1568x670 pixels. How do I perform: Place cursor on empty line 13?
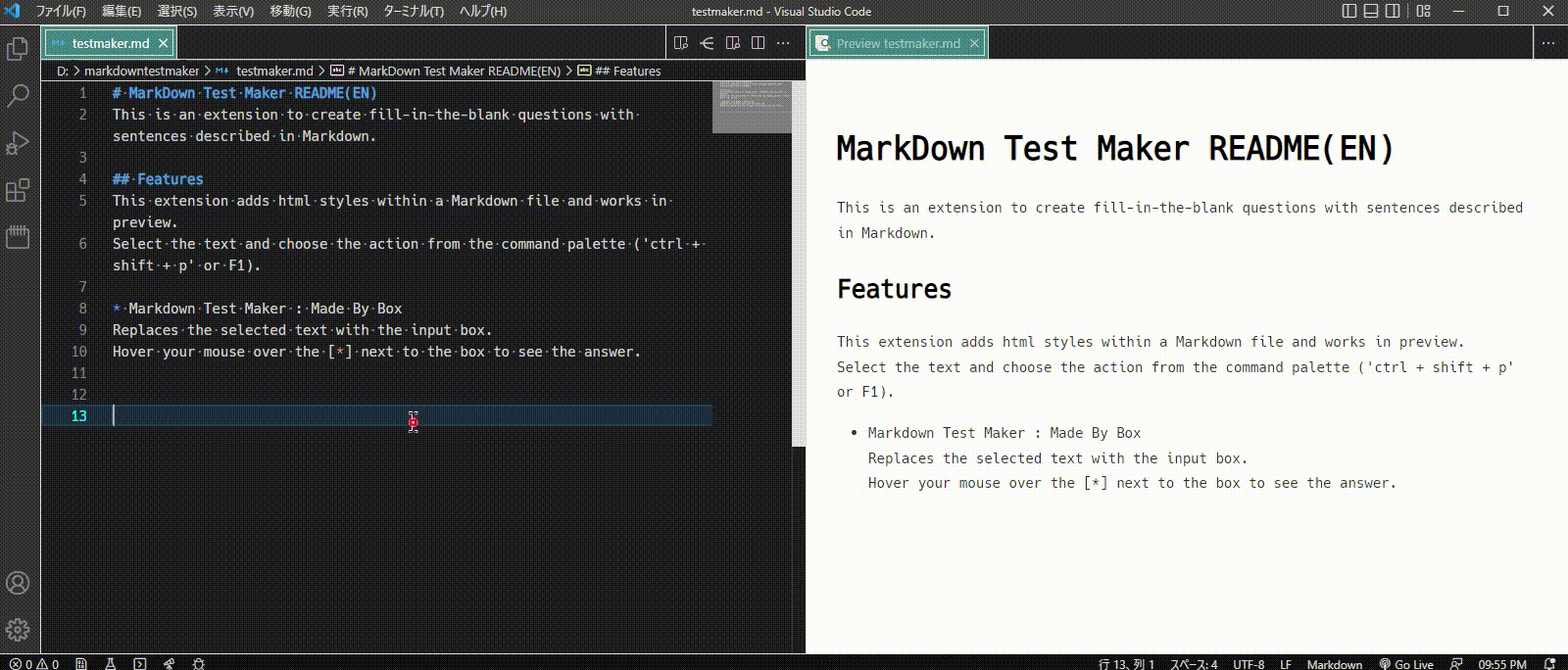pos(412,415)
